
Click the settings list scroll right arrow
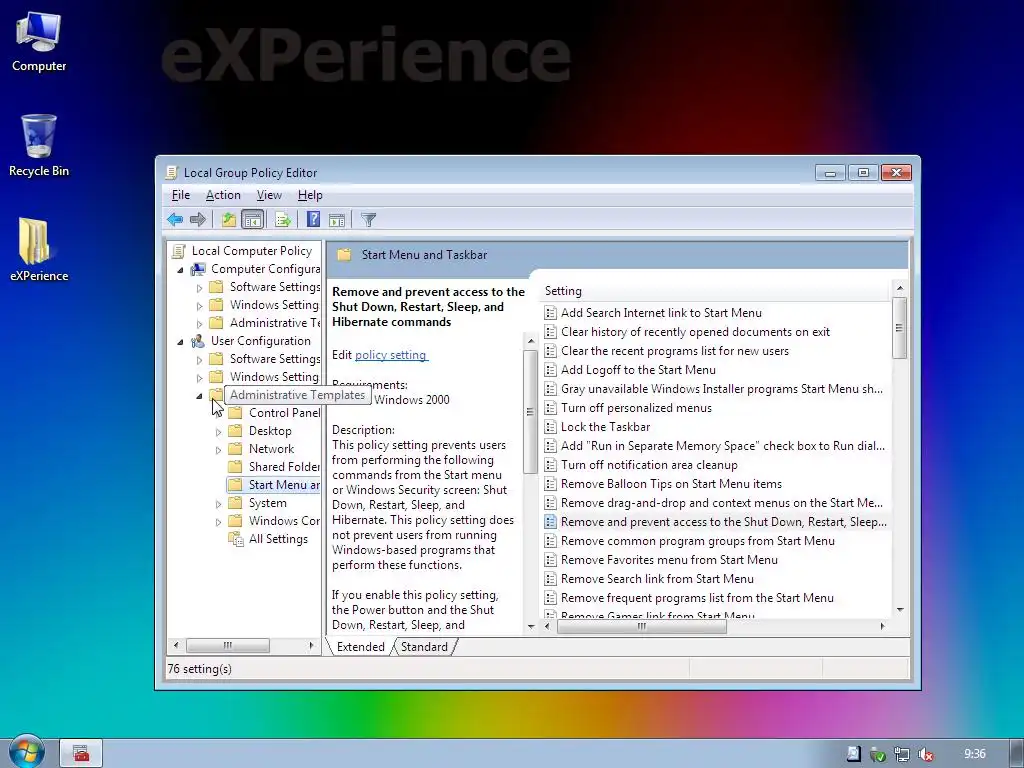[x=882, y=626]
